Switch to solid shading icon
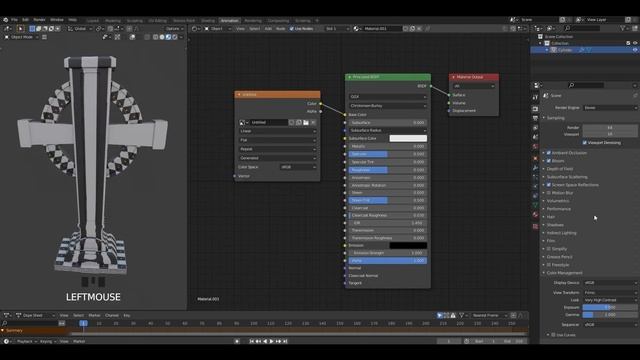 (x=162, y=37)
